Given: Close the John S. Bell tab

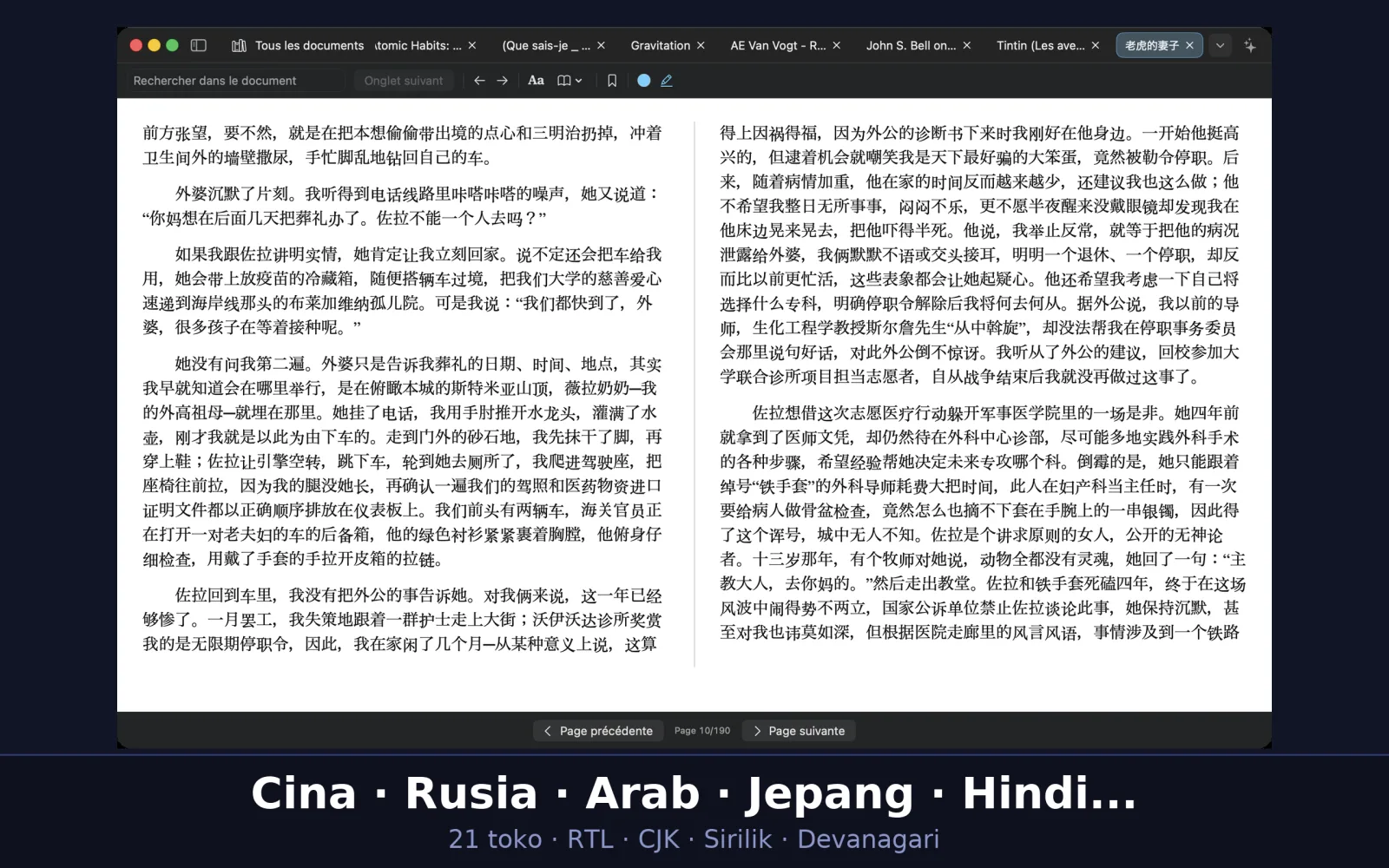Looking at the screenshot, I should pyautogui.click(x=966, y=45).
